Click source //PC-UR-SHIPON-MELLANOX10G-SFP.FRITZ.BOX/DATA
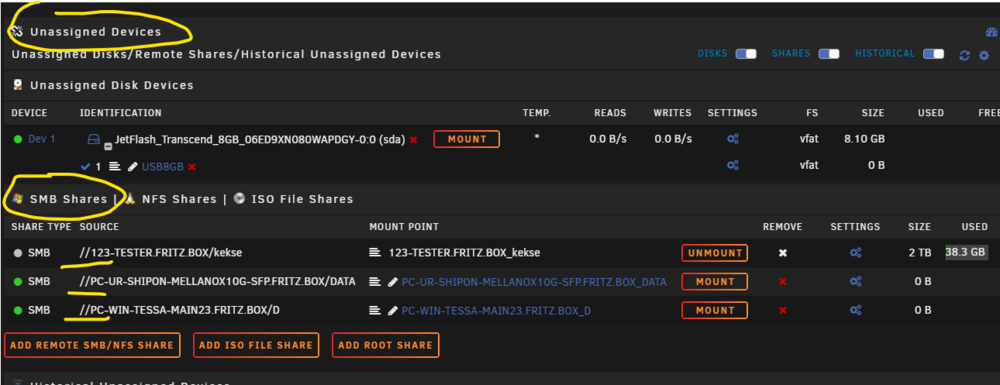This screenshot has height=385, width=1000. coord(217,281)
